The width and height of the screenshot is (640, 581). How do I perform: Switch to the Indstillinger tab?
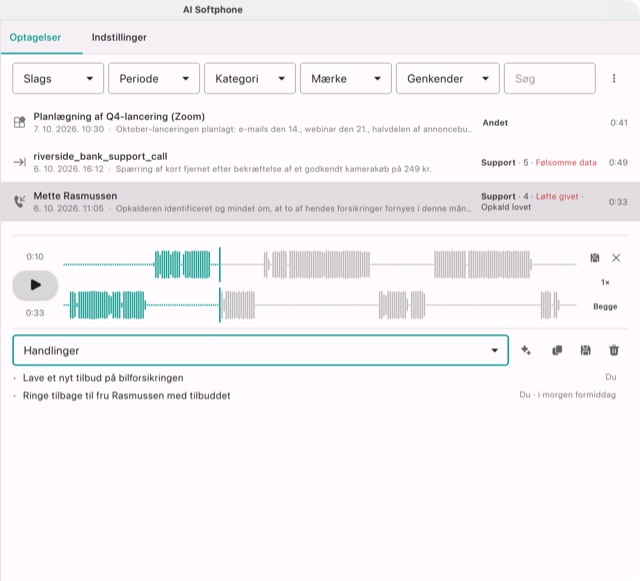[119, 37]
